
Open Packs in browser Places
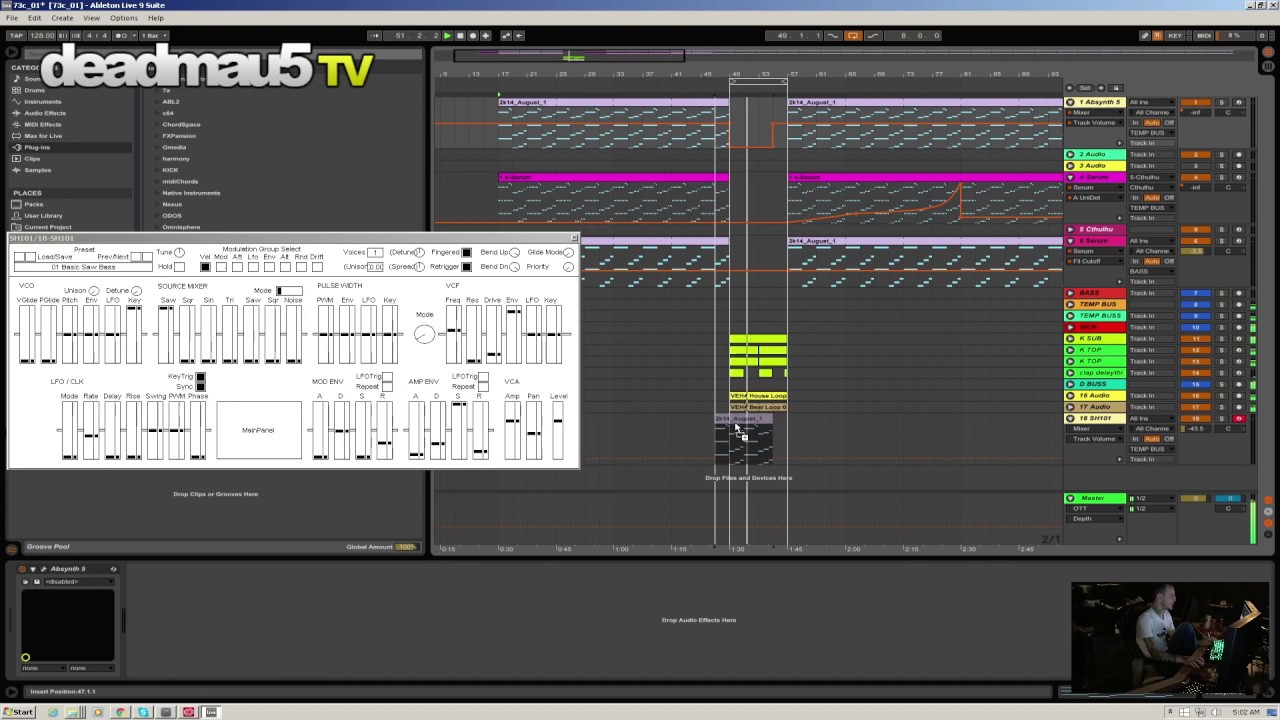click(34, 204)
